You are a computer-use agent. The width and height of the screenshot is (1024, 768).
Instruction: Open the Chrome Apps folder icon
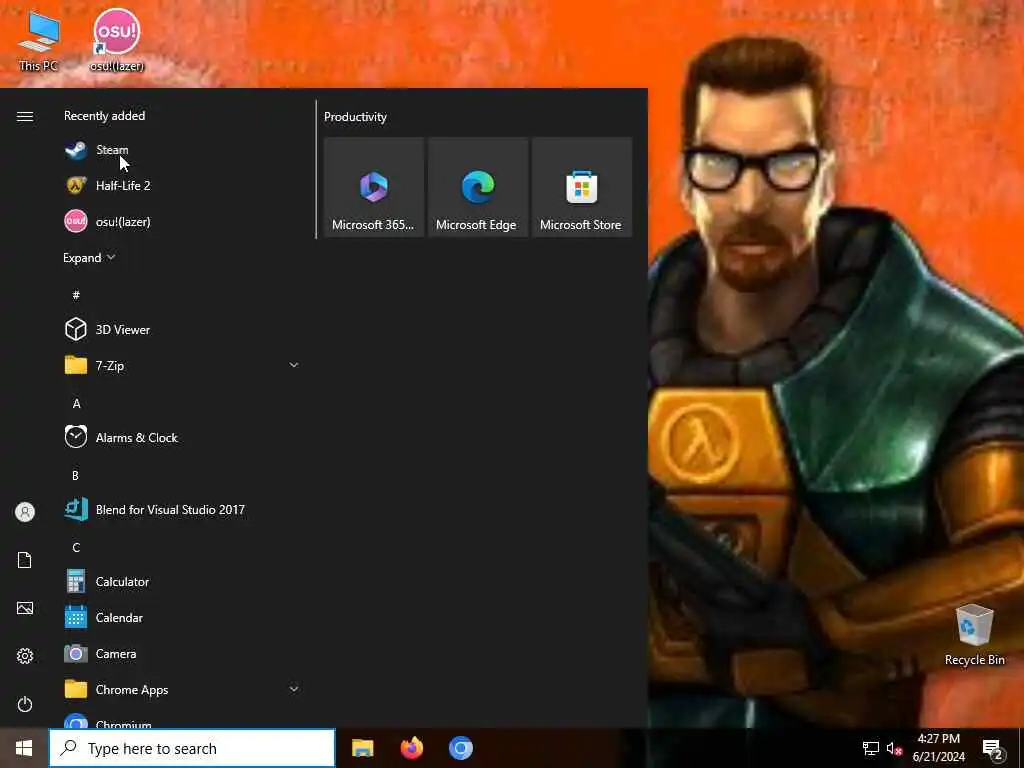(76, 689)
